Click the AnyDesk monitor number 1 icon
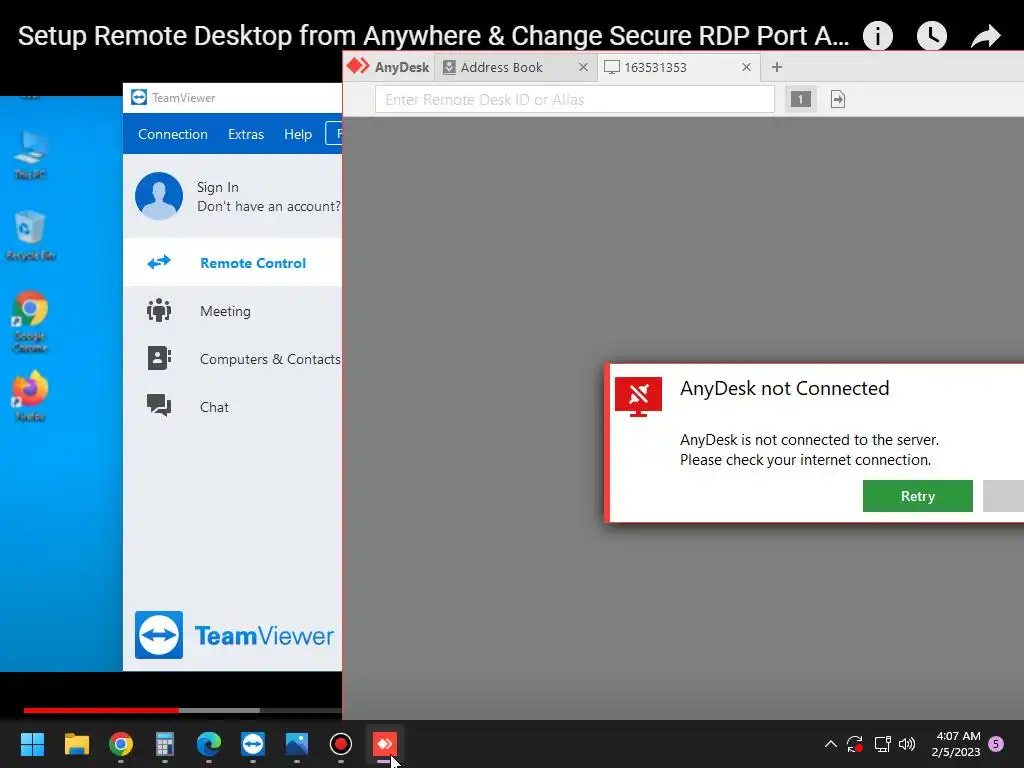1024x768 pixels. [x=801, y=99]
